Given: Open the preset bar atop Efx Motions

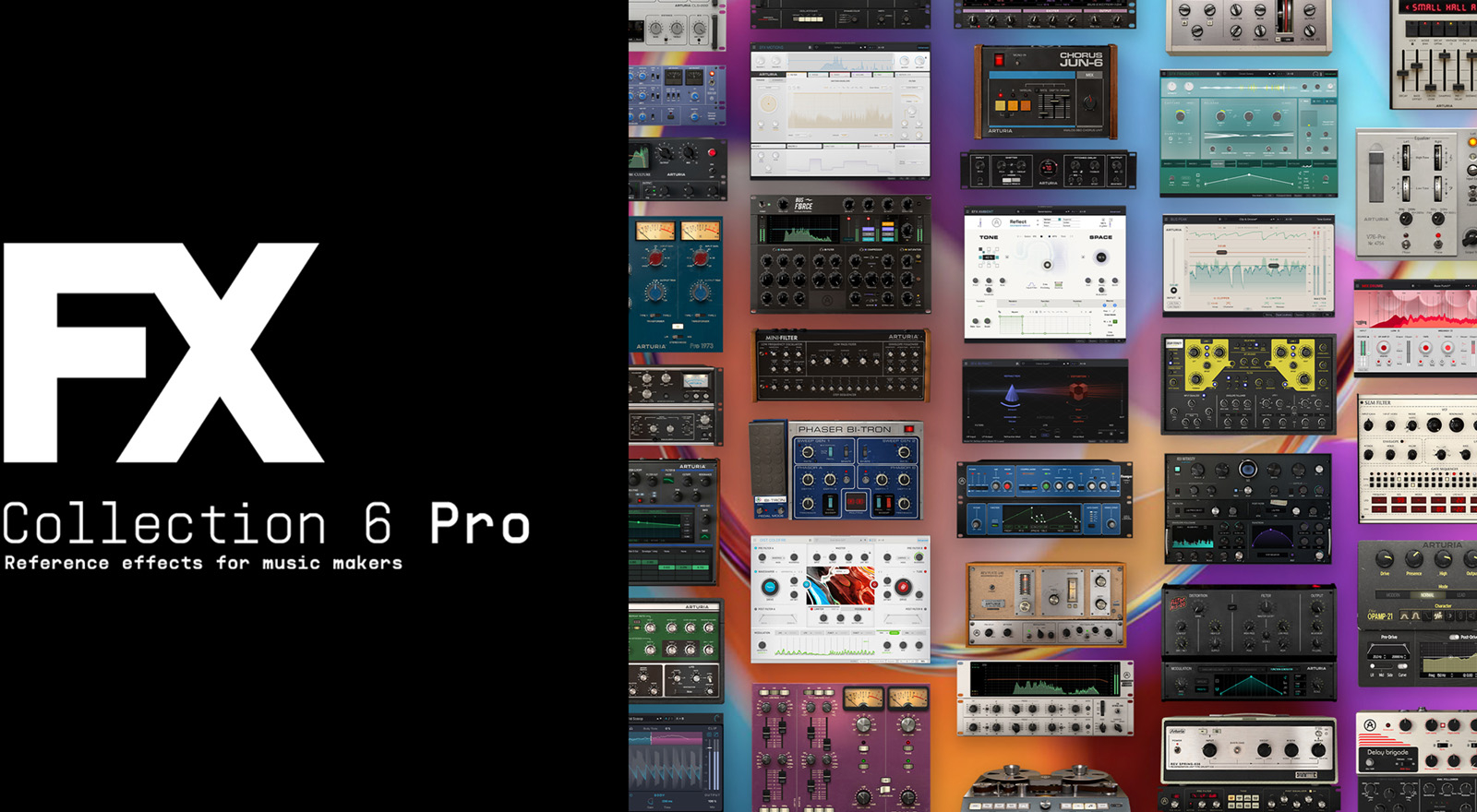Looking at the screenshot, I should pyautogui.click(x=840, y=47).
